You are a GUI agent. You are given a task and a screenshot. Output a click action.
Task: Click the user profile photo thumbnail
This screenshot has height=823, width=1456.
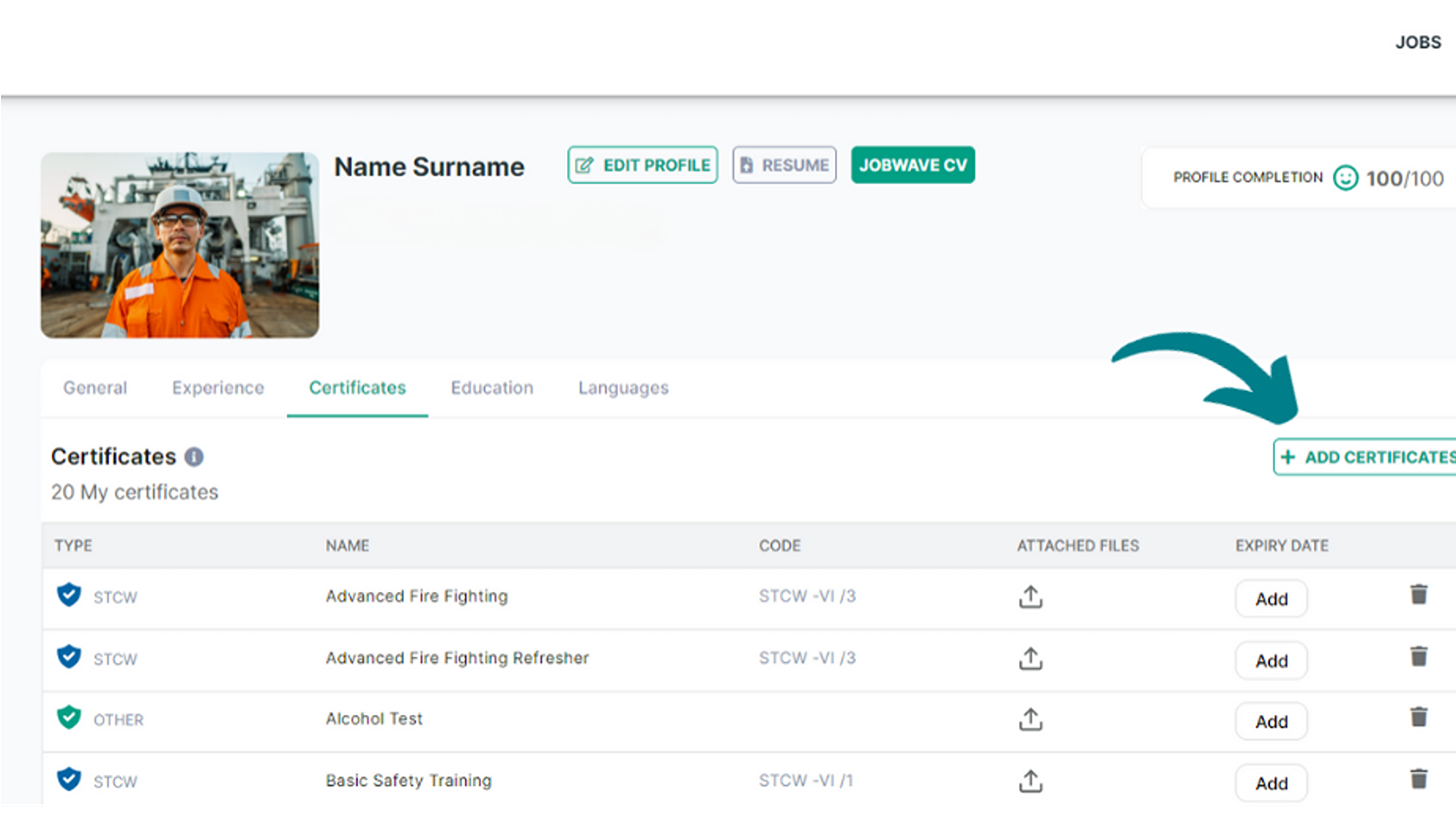180,245
